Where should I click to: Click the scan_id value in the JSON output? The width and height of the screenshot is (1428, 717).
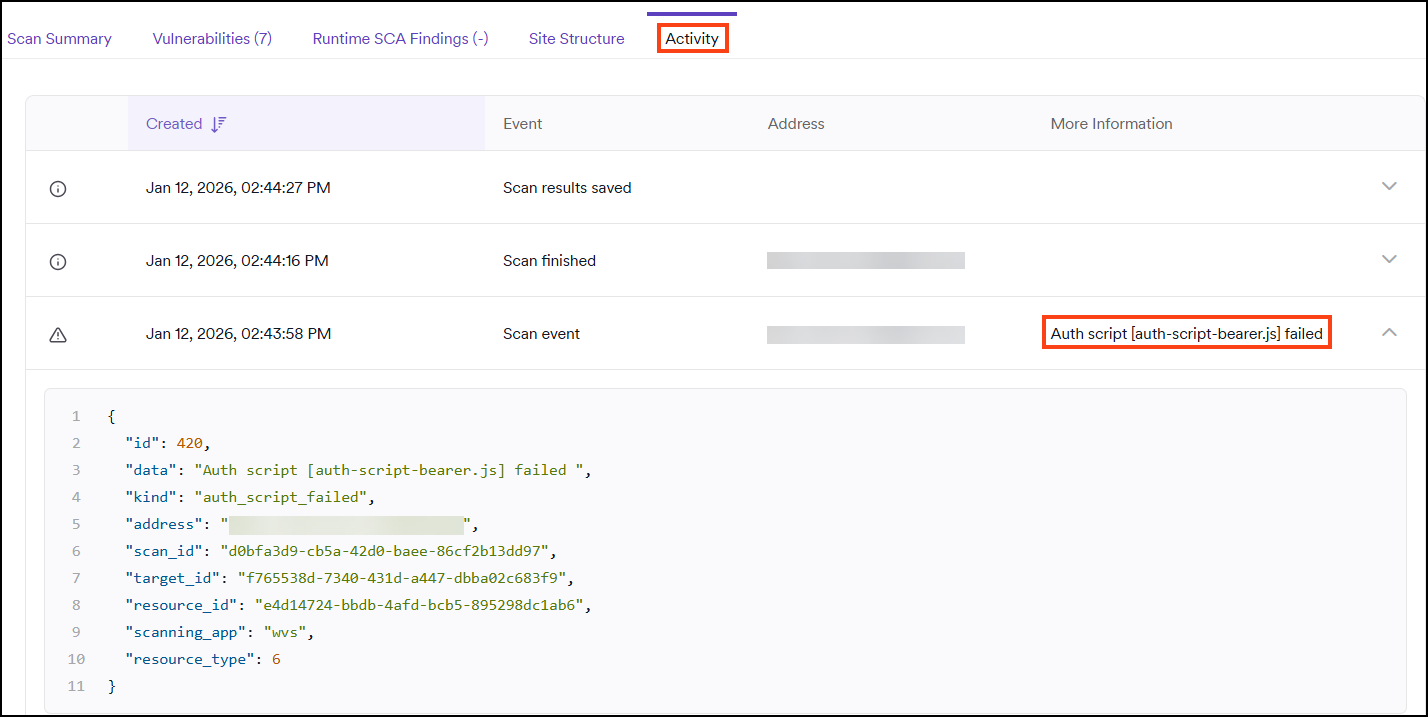[x=389, y=550]
